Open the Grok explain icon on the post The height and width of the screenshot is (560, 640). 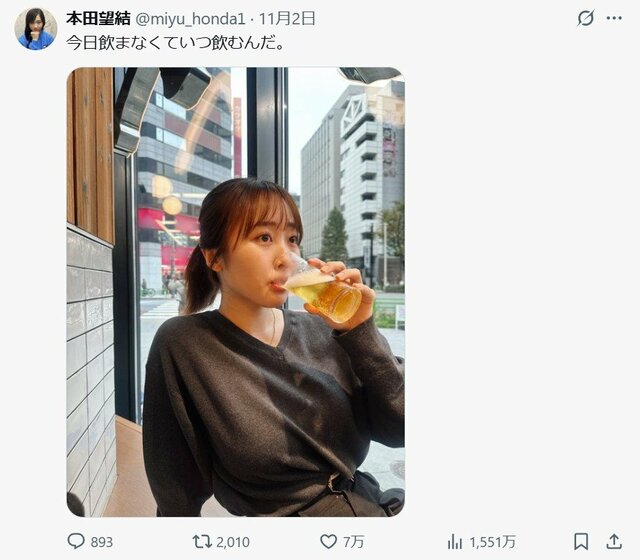(586, 18)
